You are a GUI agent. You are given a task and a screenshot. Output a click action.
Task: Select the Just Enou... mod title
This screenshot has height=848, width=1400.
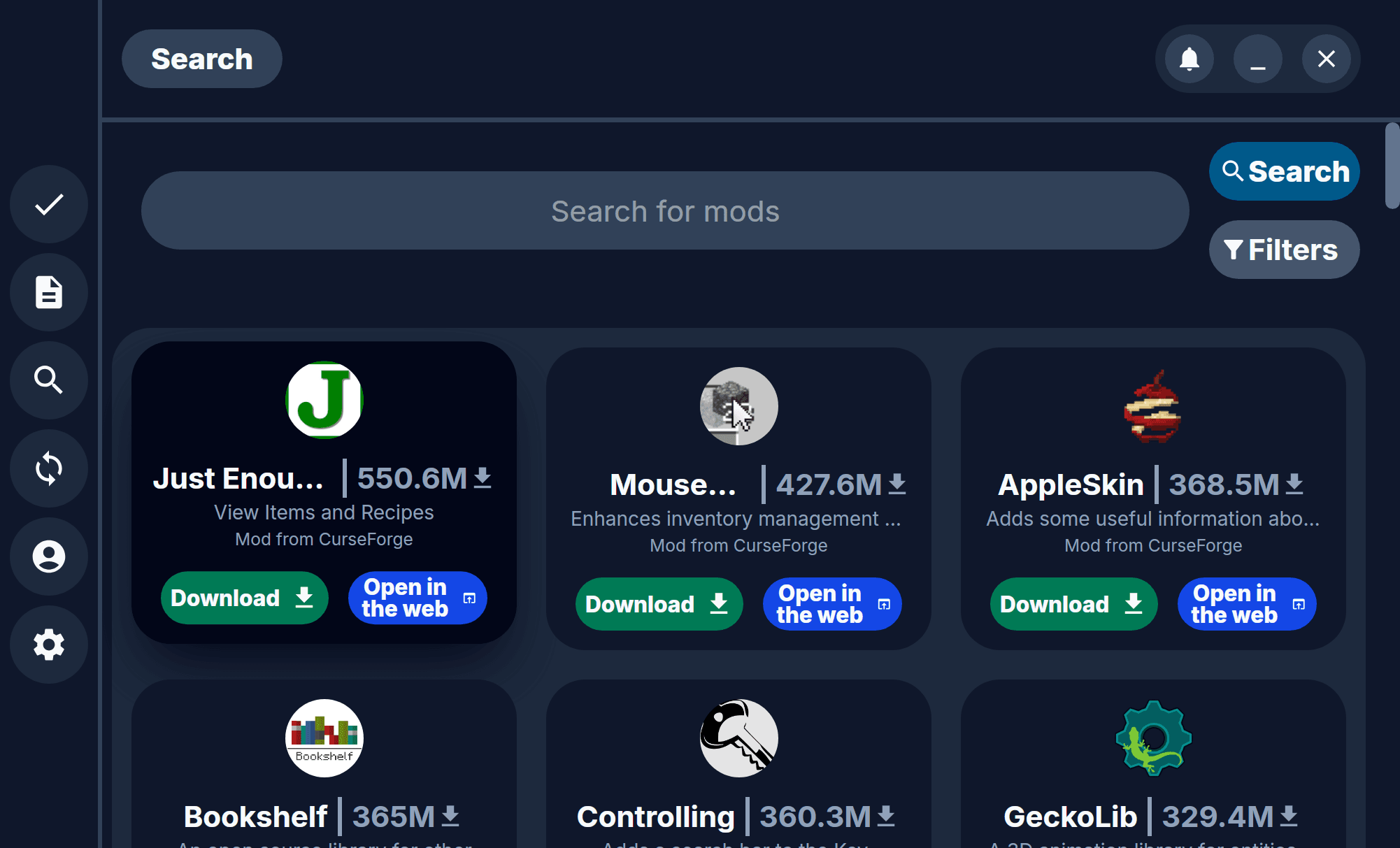238,478
